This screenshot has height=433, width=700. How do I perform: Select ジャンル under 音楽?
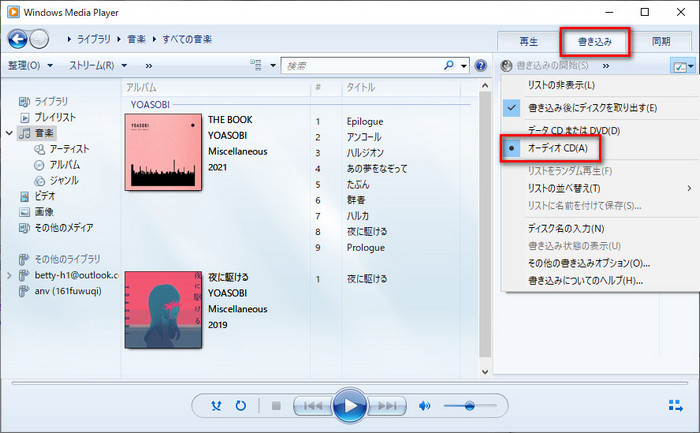click(64, 180)
